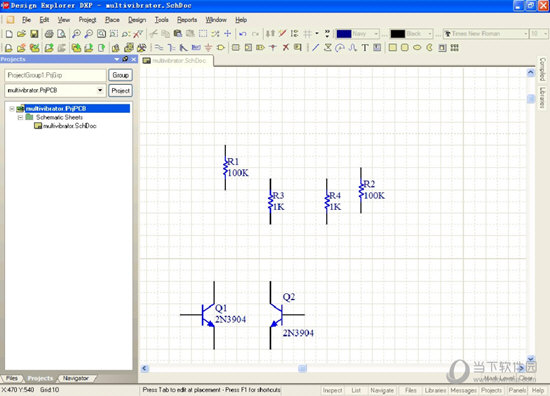Toggle the grid display toolbar button
Viewport: 550px width, 396px height.
tap(308, 34)
